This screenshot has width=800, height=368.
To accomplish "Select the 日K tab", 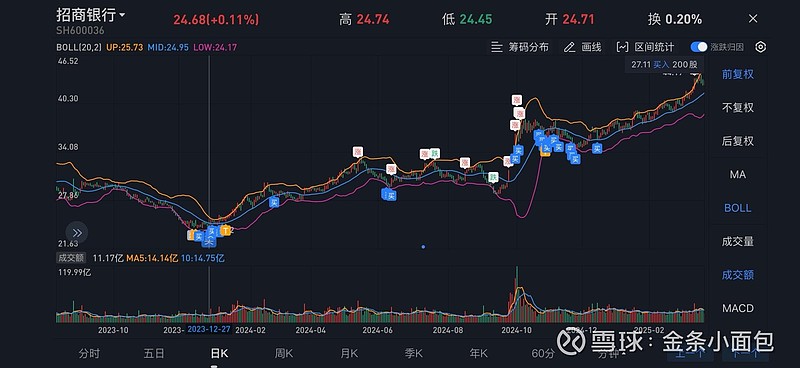I will pos(219,353).
